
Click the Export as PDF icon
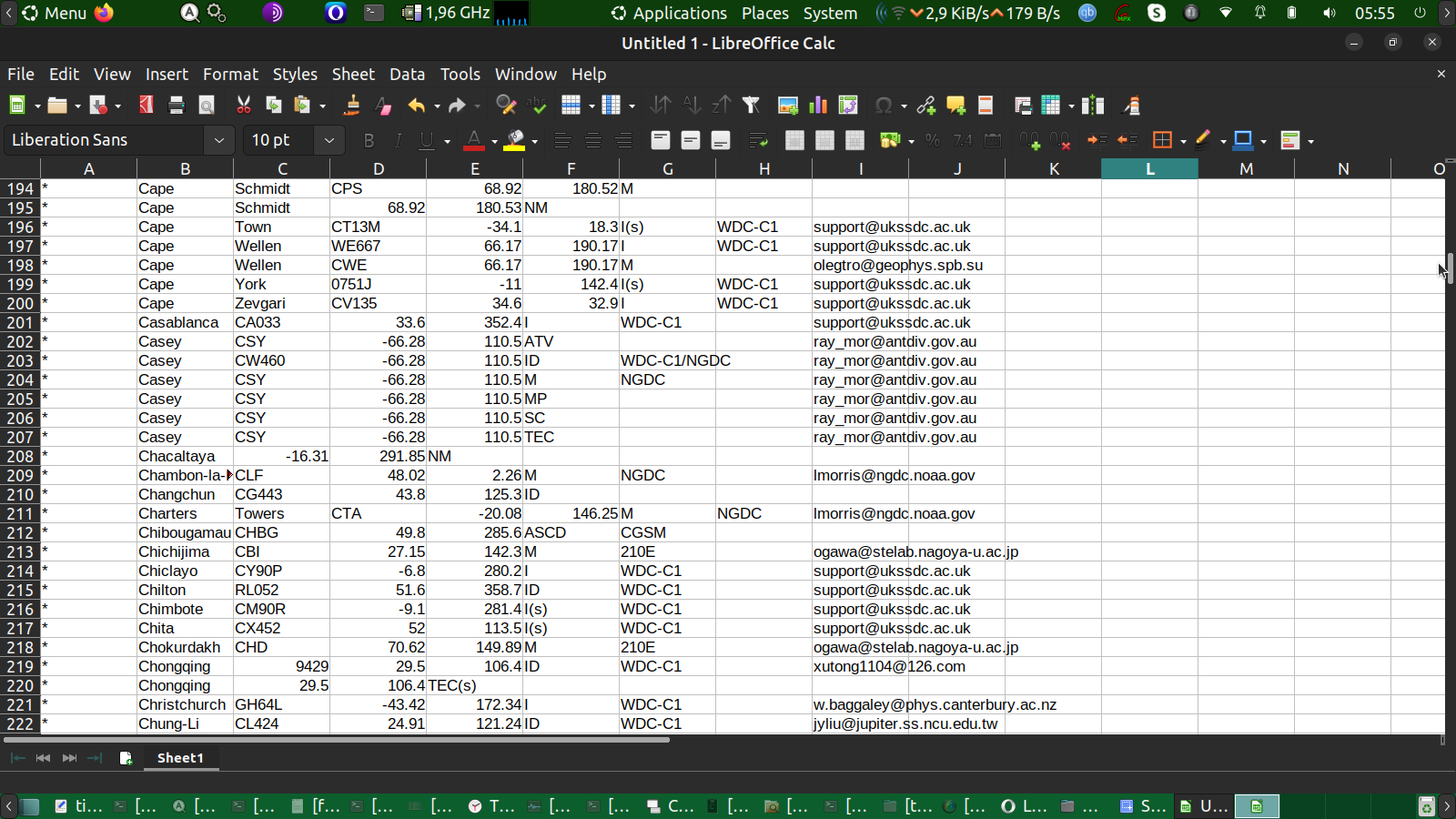[146, 106]
